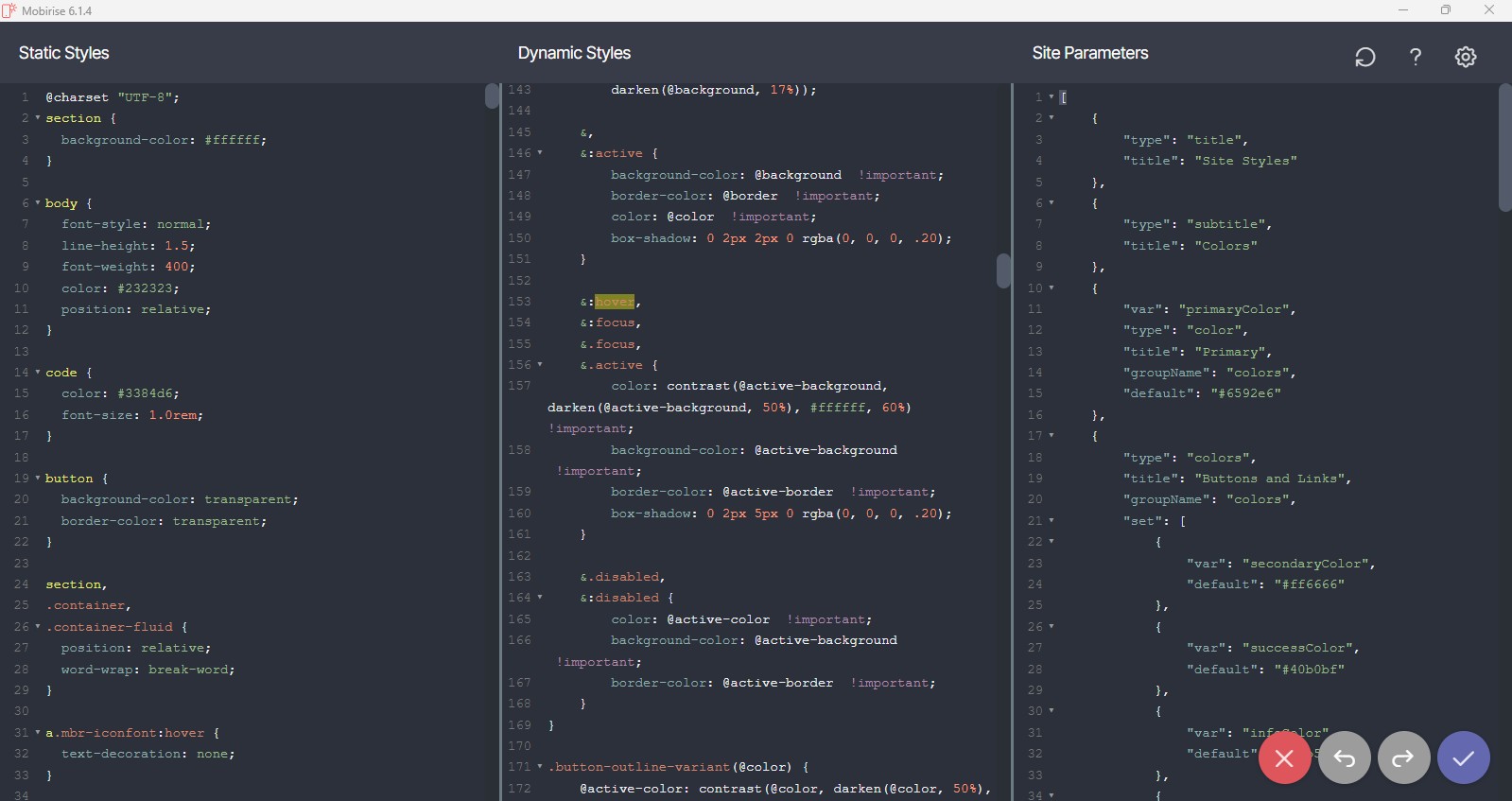The height and width of the screenshot is (801, 1512).
Task: Click the reset refresh icon in header
Action: pos(1364,57)
